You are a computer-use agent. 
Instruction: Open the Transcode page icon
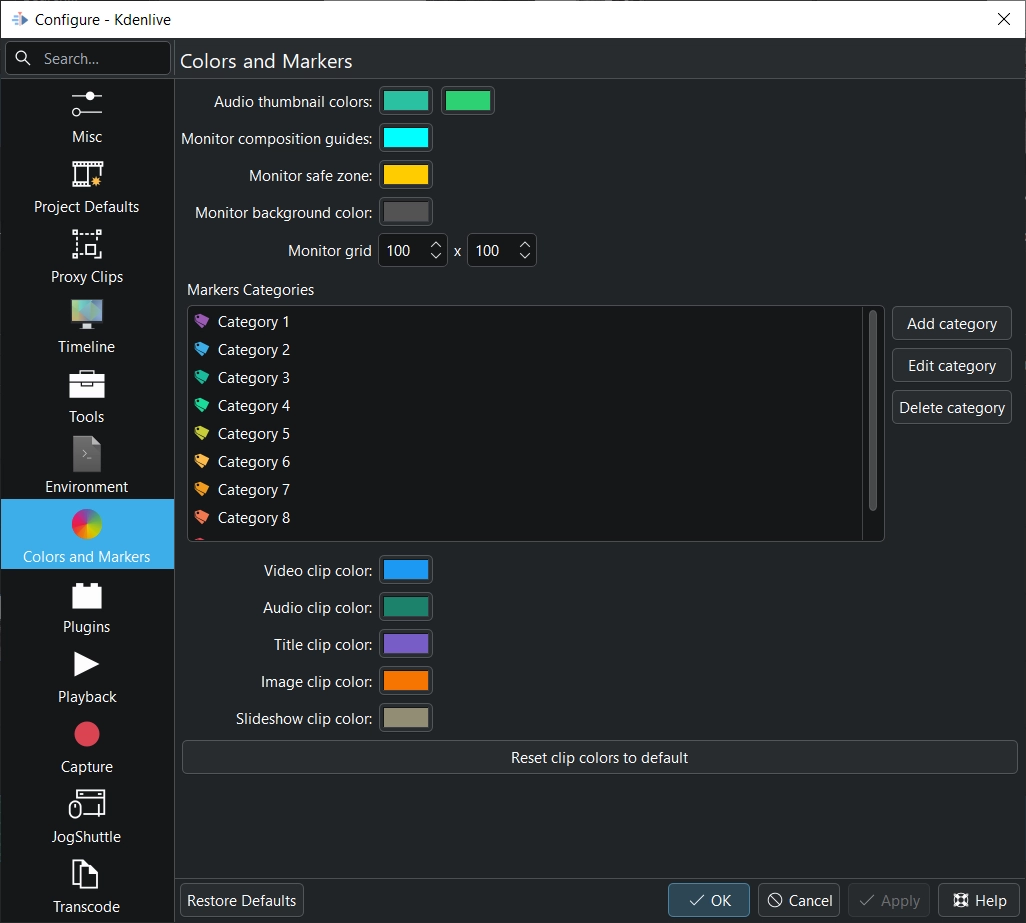[x=85, y=874]
